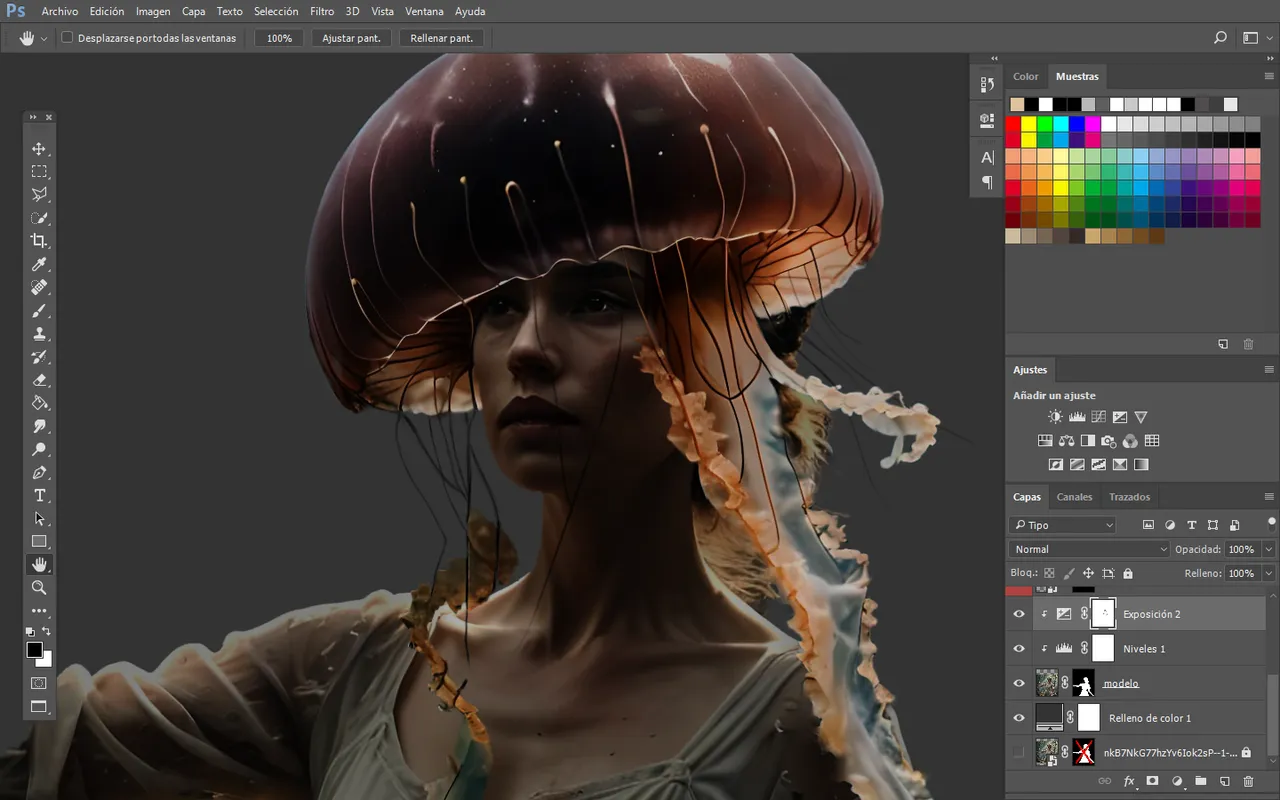Click Ajustar pant. button
The width and height of the screenshot is (1280, 800).
351,38
